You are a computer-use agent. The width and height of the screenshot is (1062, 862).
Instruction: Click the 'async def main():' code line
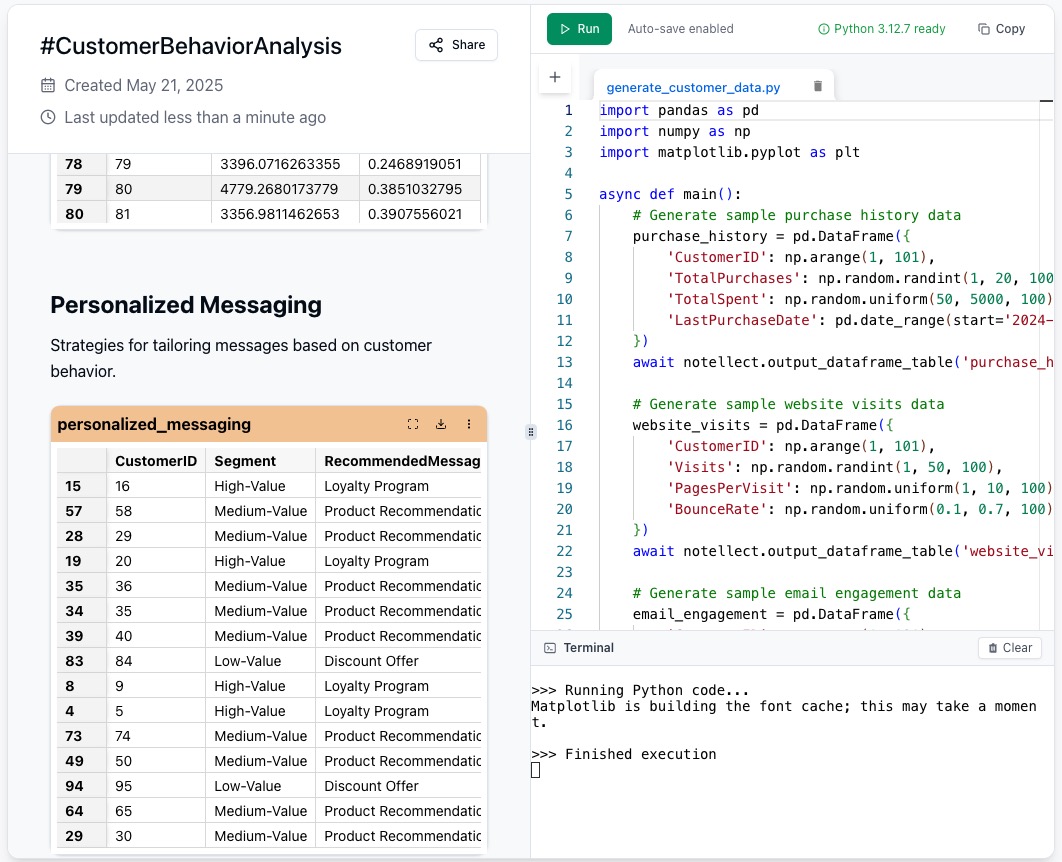(x=670, y=194)
